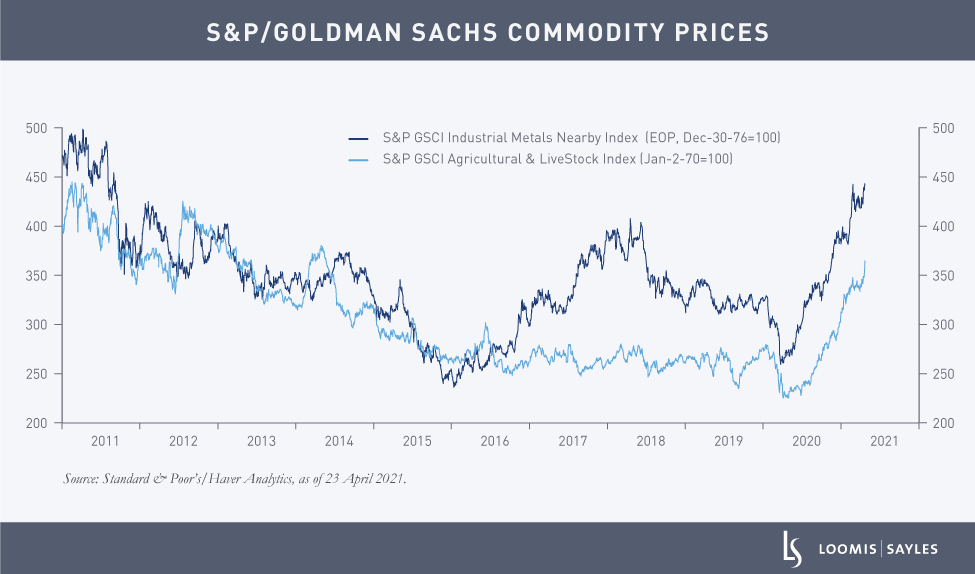The width and height of the screenshot is (975, 574).
Task: Select the S&P GSCI Industrial Metals legend label
Action: (578, 138)
